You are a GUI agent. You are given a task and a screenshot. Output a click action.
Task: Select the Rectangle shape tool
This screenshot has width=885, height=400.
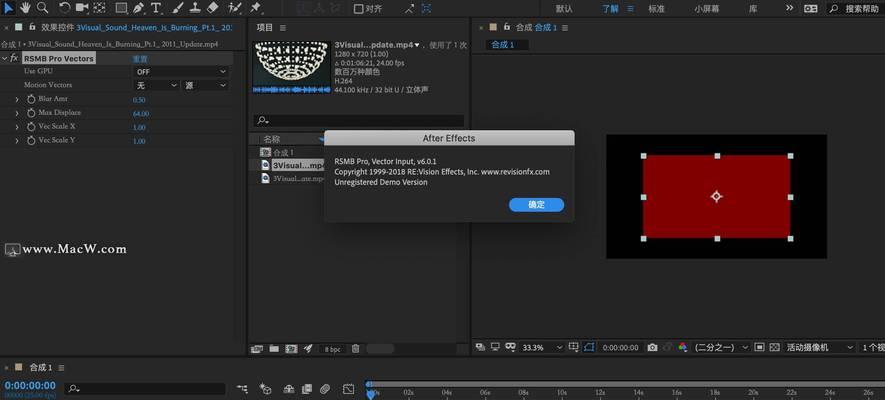(x=121, y=8)
